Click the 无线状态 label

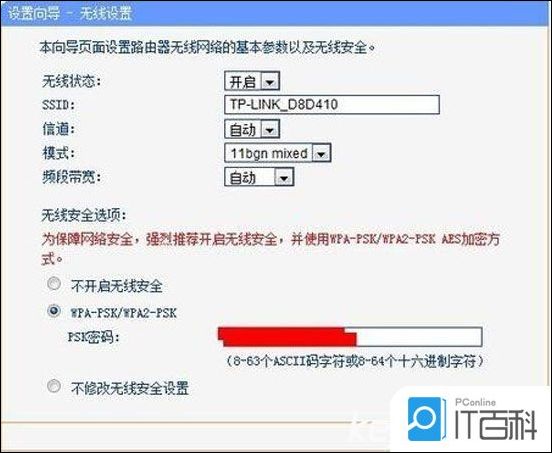[x=71, y=81]
